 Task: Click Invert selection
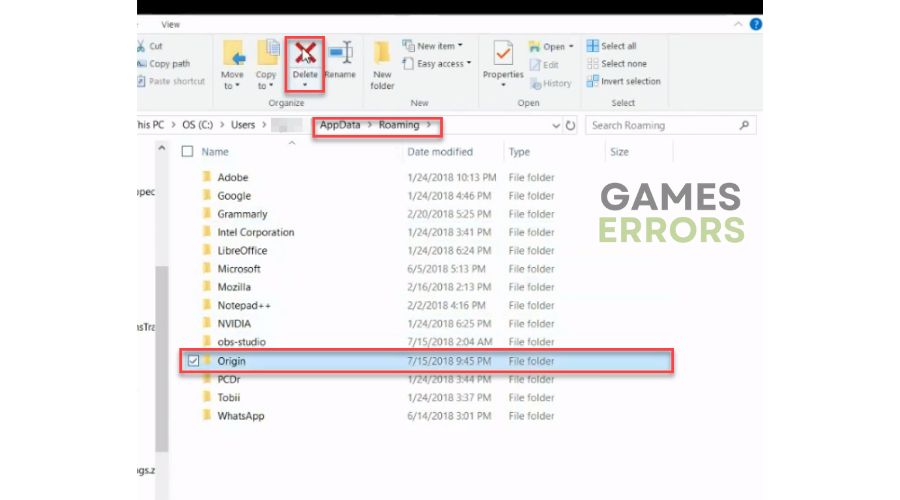(623, 82)
